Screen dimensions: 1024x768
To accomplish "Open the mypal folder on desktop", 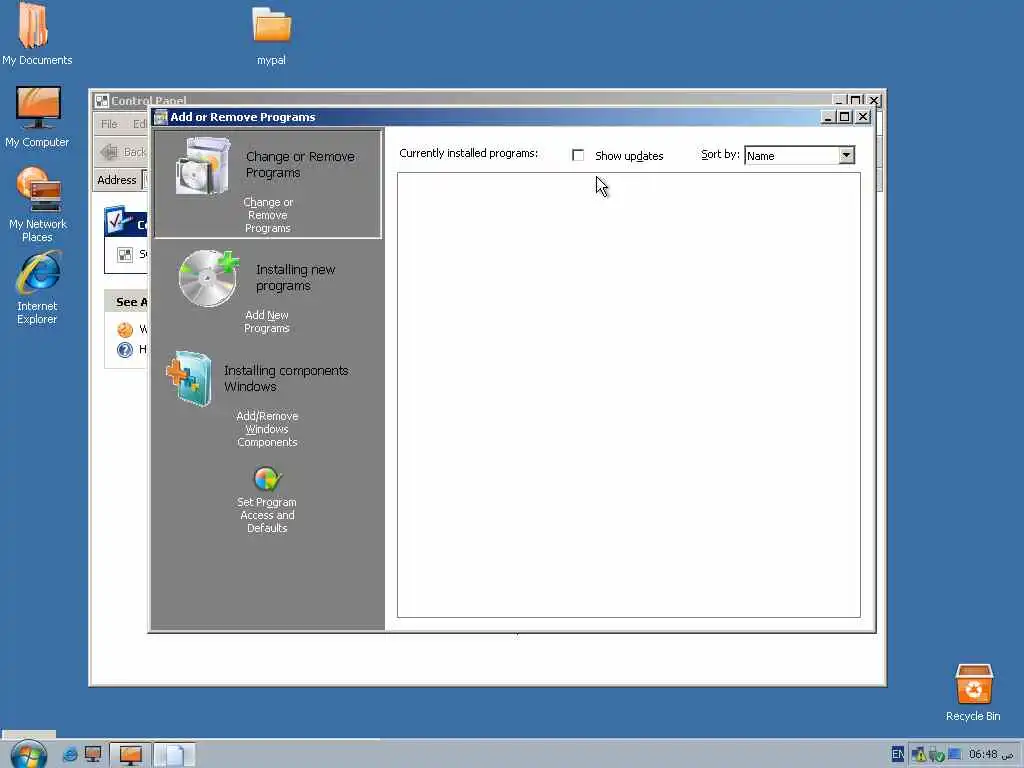I will [x=271, y=25].
